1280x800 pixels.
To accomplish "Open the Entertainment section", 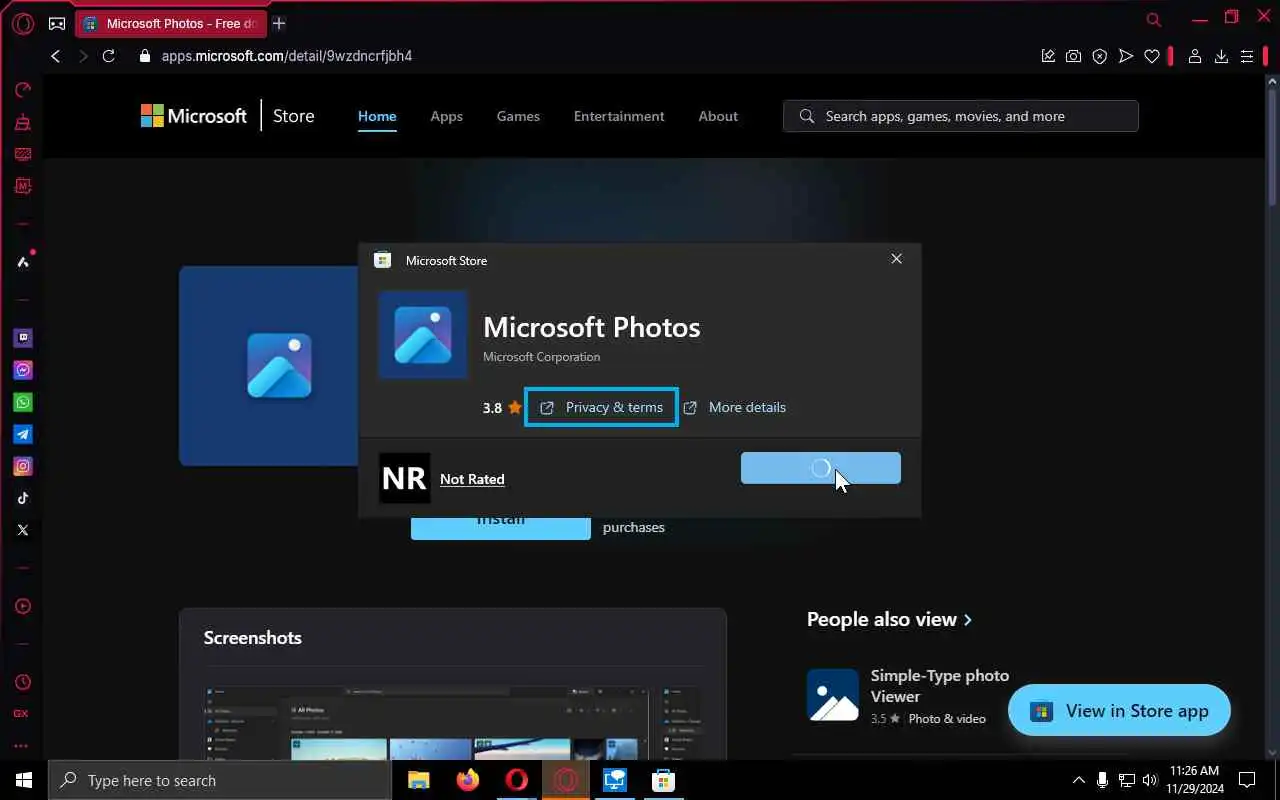I will (619, 116).
